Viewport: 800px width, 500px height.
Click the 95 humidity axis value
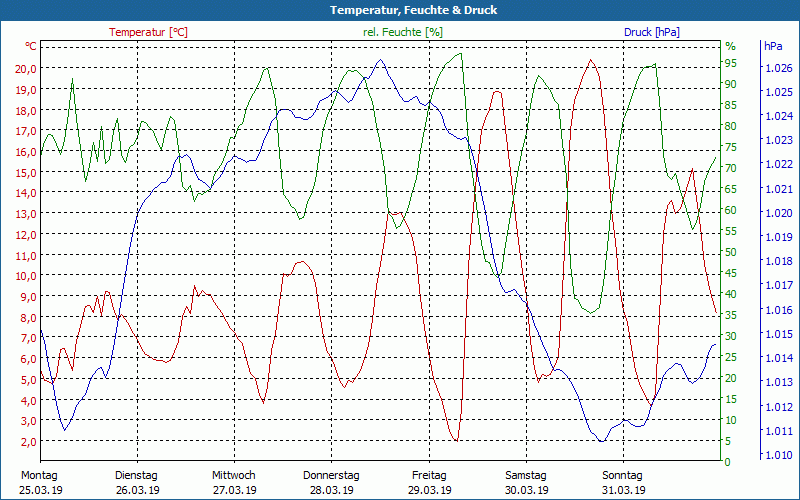[731, 63]
